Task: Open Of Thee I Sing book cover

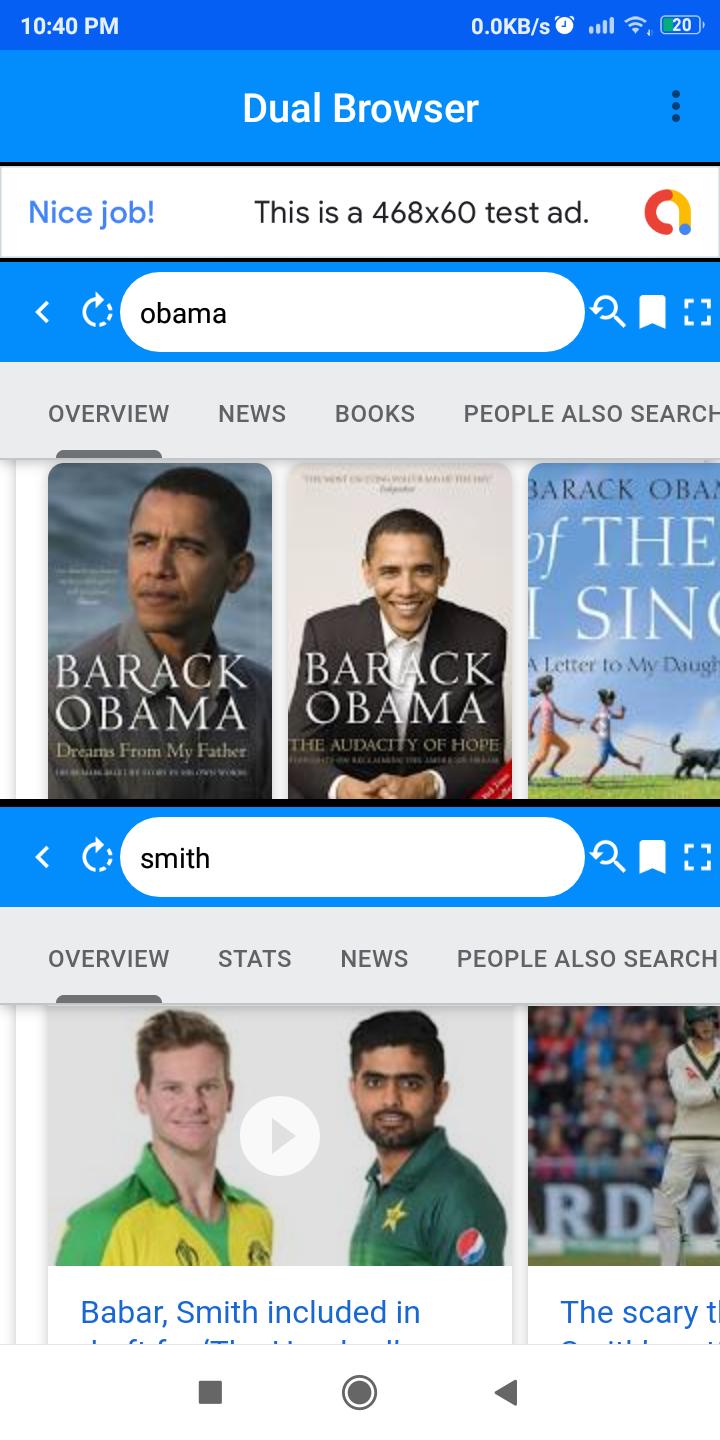Action: (x=624, y=630)
